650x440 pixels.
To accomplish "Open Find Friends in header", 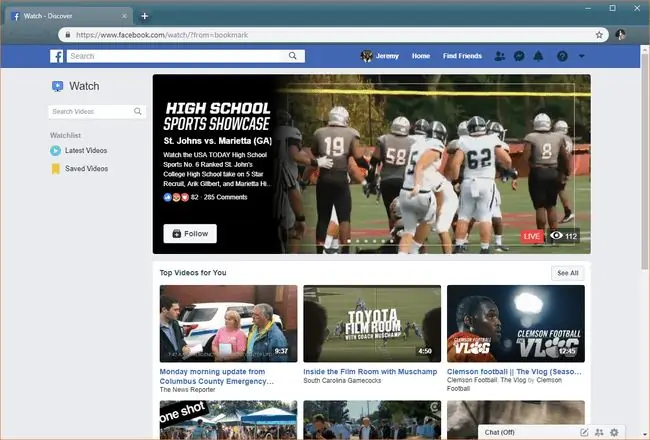I will [462, 56].
